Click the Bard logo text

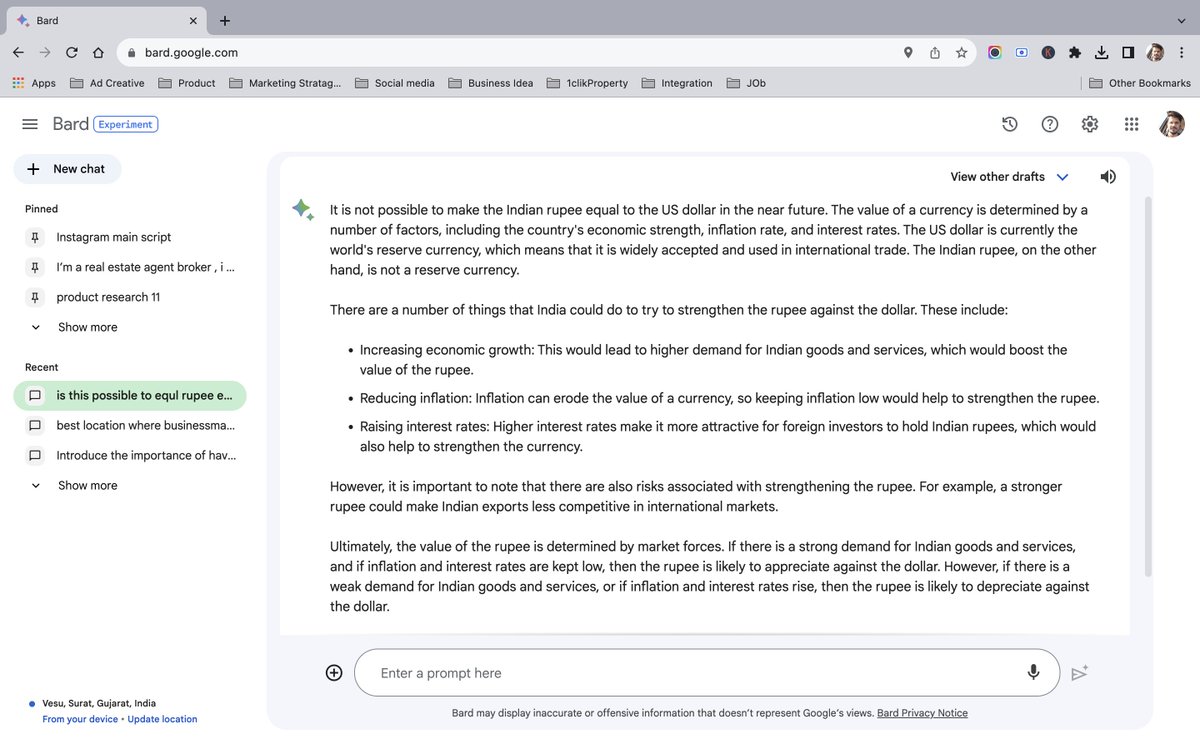pyautogui.click(x=70, y=124)
